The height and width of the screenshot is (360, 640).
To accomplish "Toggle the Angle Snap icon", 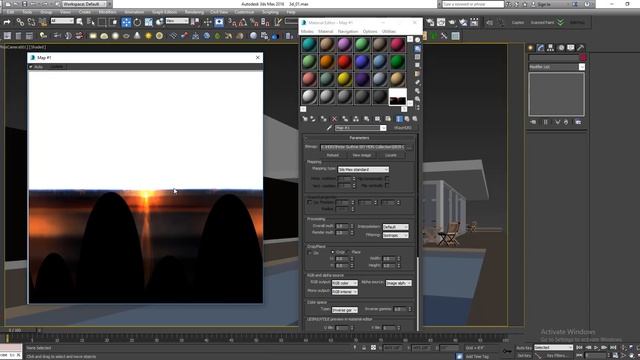I will click(243, 22).
